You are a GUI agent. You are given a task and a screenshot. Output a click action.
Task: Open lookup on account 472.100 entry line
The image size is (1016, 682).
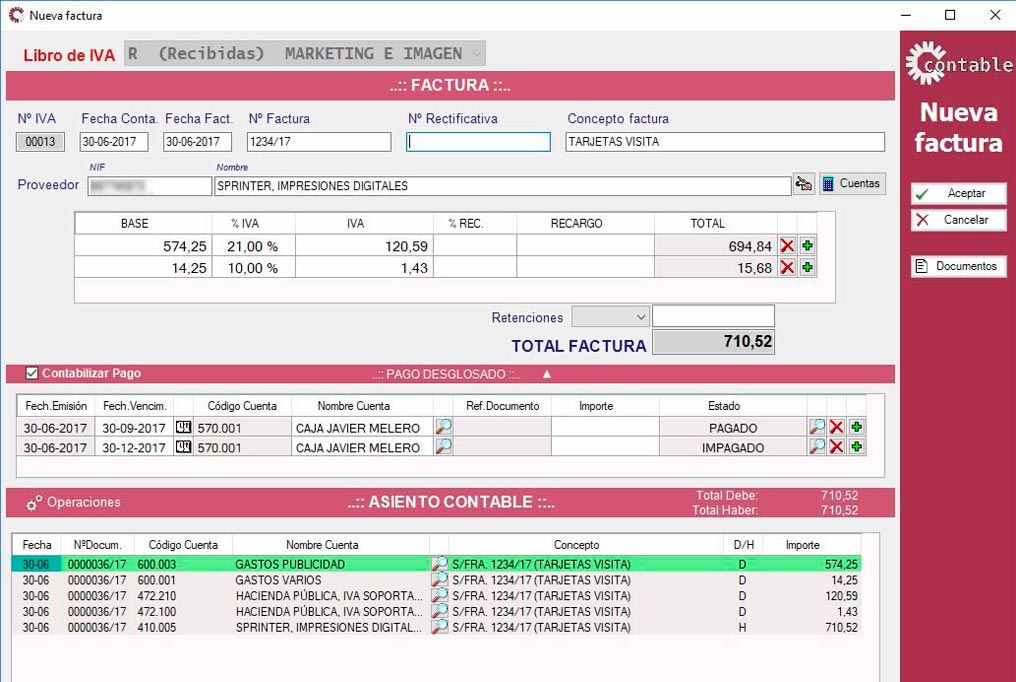click(x=439, y=611)
